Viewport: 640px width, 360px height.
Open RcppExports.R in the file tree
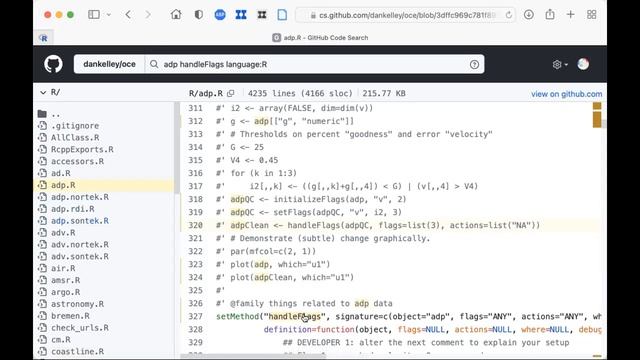tap(82, 149)
